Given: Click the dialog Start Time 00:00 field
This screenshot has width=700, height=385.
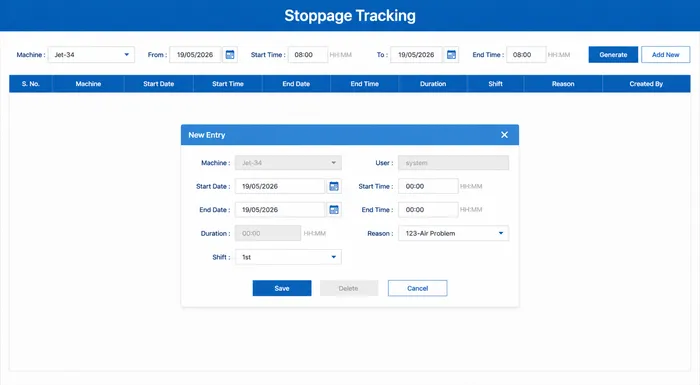Looking at the screenshot, I should (428, 186).
